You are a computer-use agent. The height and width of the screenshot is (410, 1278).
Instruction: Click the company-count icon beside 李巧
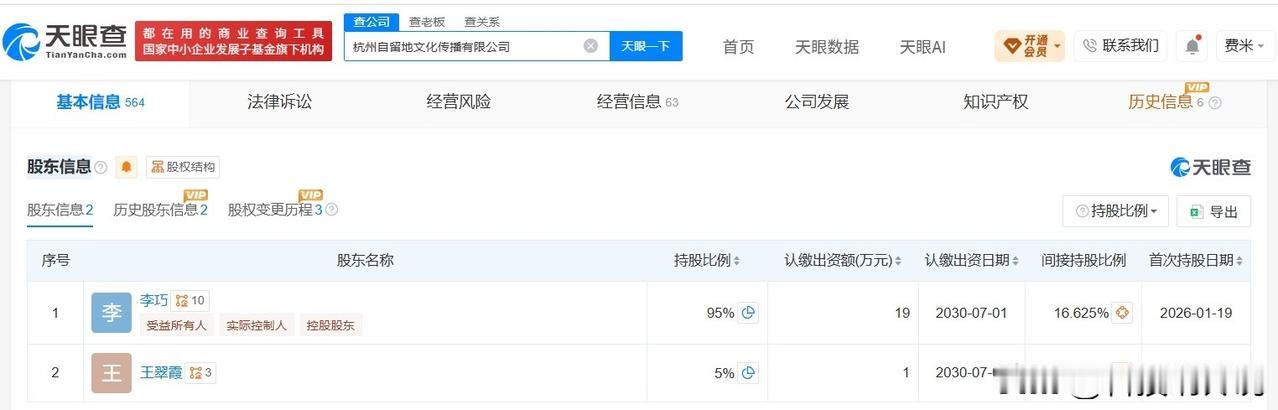point(189,300)
